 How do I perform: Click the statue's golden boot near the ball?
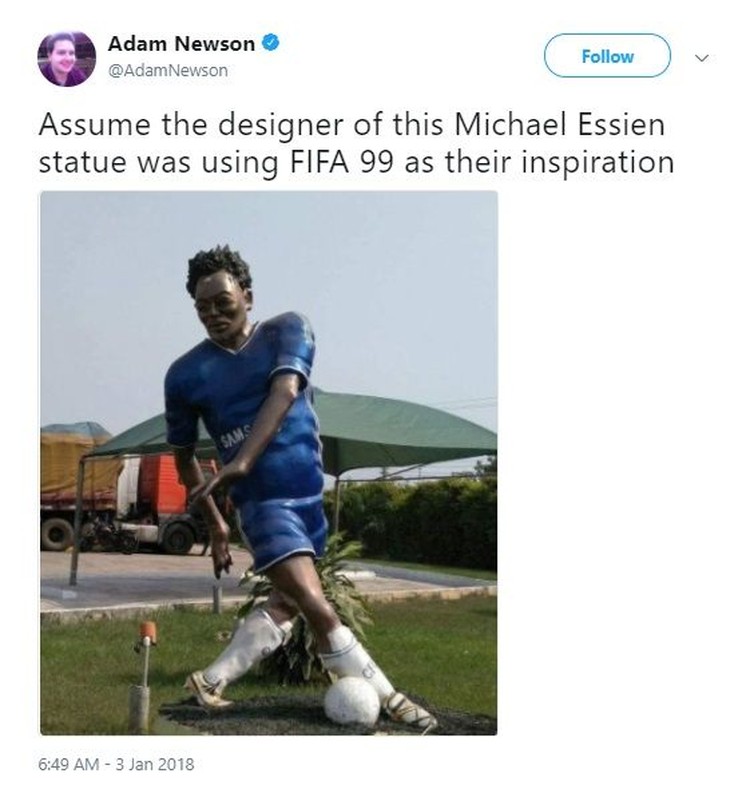pos(409,709)
